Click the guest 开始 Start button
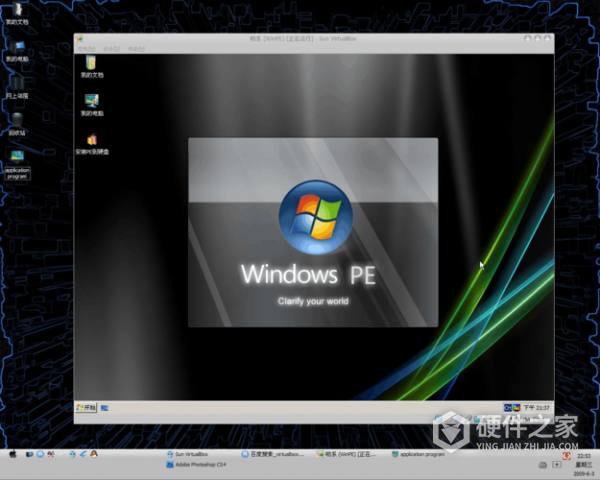 tap(87, 408)
